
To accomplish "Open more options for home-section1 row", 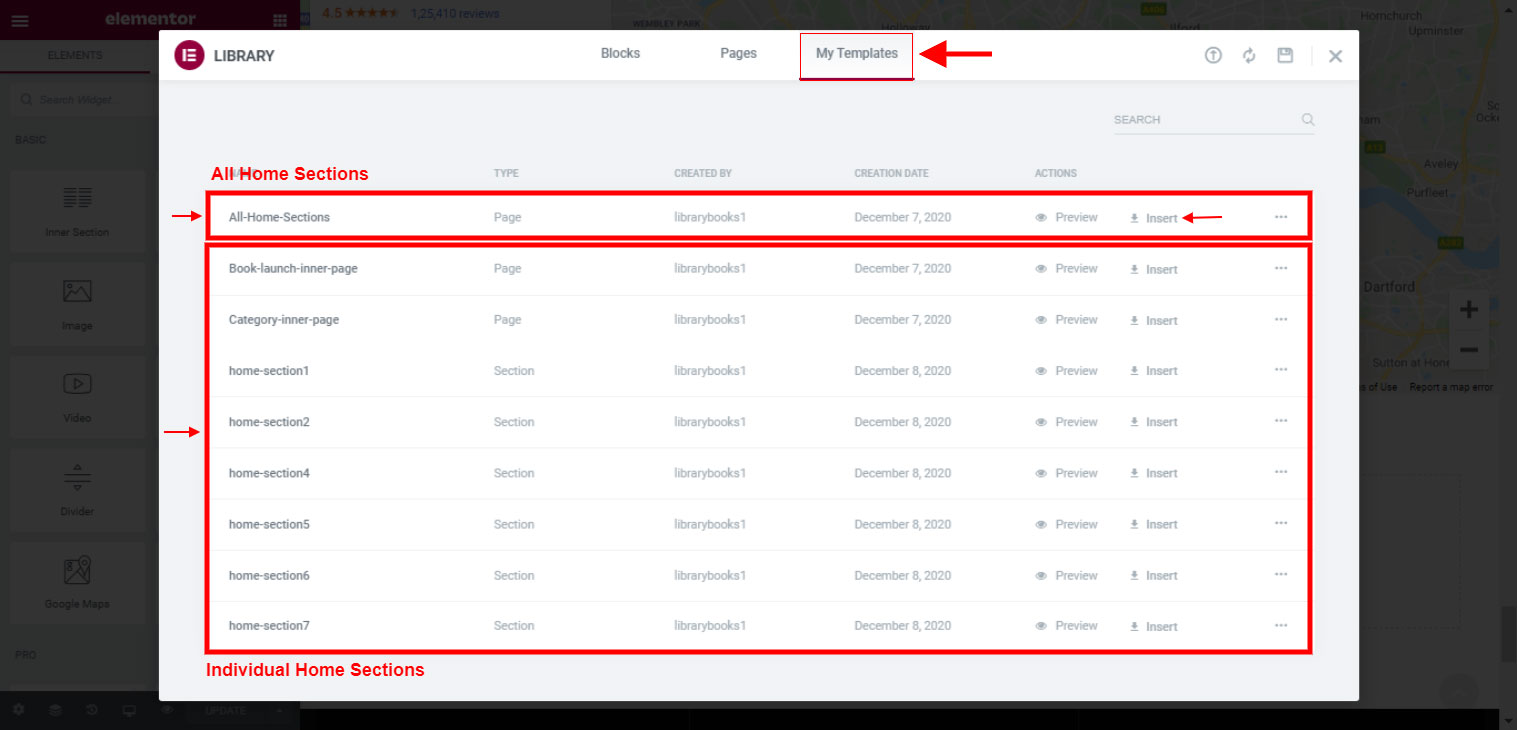I will click(1281, 370).
